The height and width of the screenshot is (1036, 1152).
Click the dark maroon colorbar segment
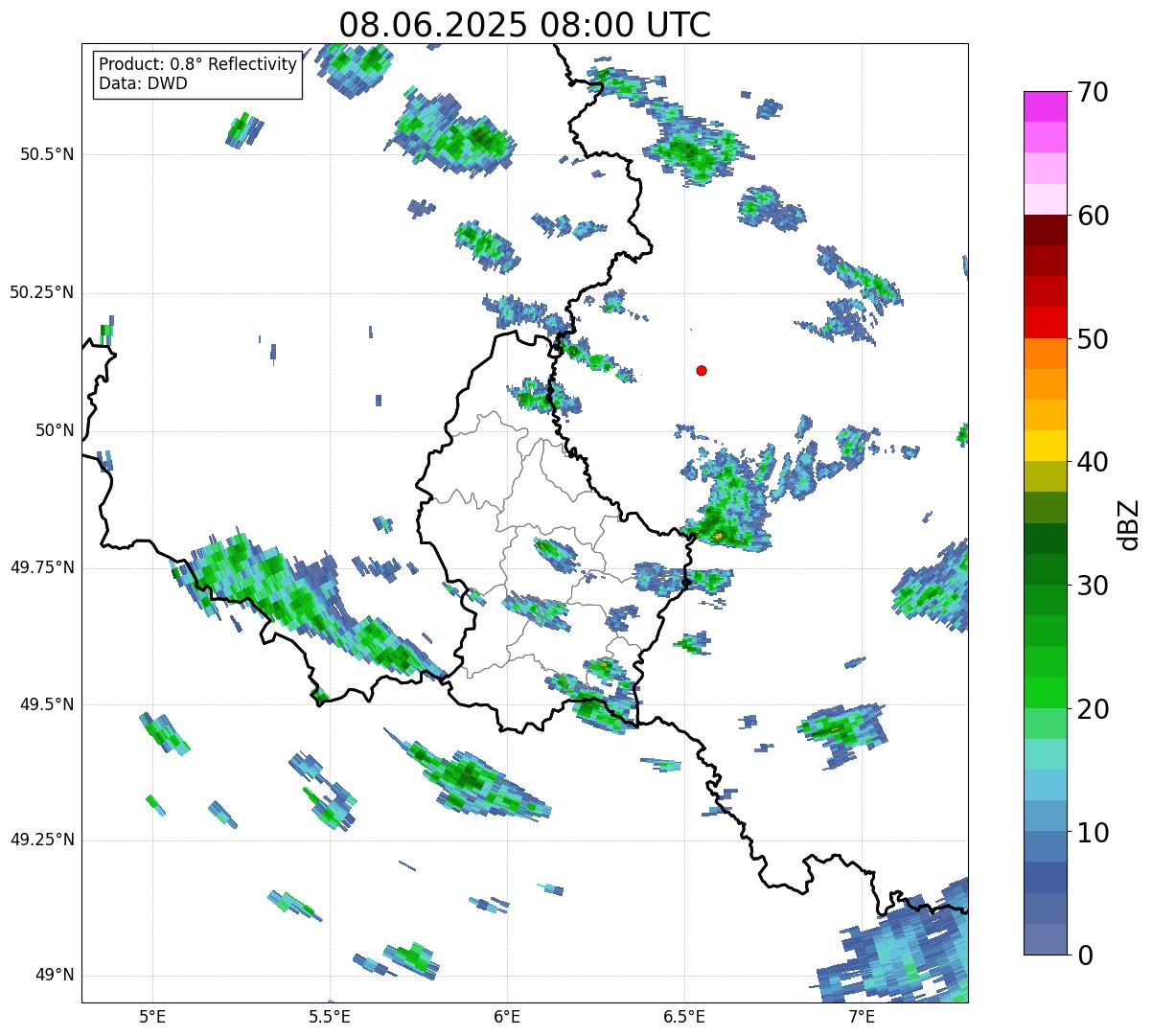pyautogui.click(x=1045, y=230)
